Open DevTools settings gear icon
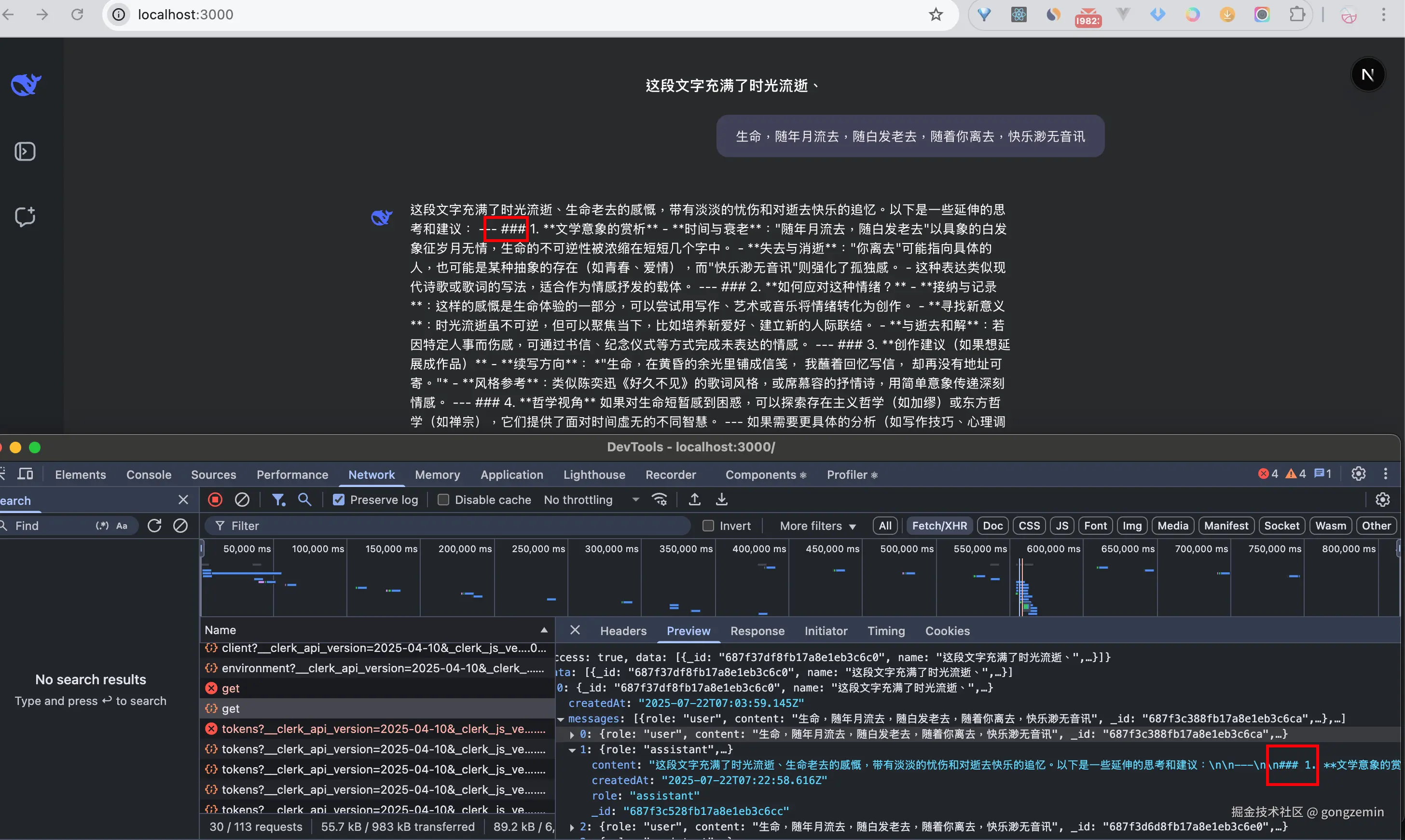 click(x=1358, y=474)
